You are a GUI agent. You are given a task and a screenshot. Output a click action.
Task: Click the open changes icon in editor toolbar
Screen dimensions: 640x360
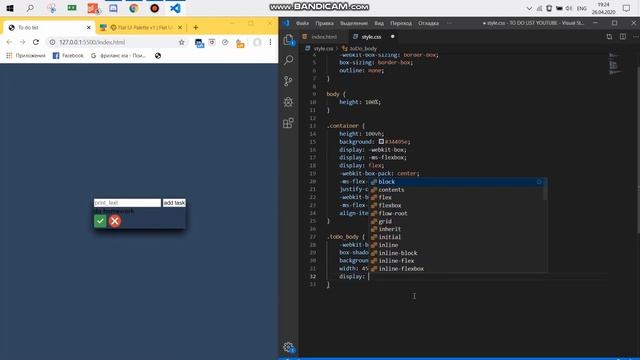[609, 37]
